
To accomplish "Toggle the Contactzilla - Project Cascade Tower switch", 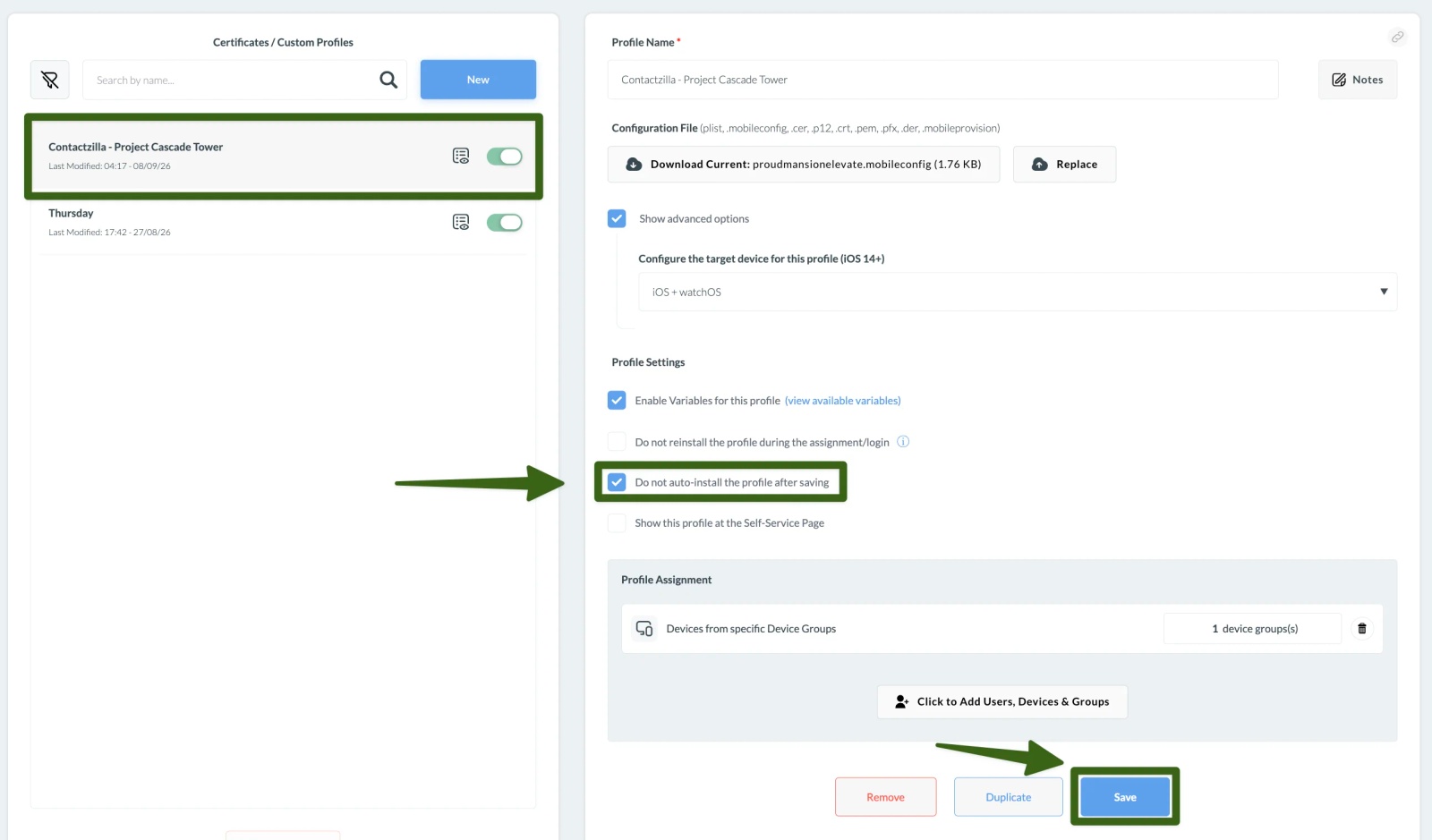I will (505, 156).
